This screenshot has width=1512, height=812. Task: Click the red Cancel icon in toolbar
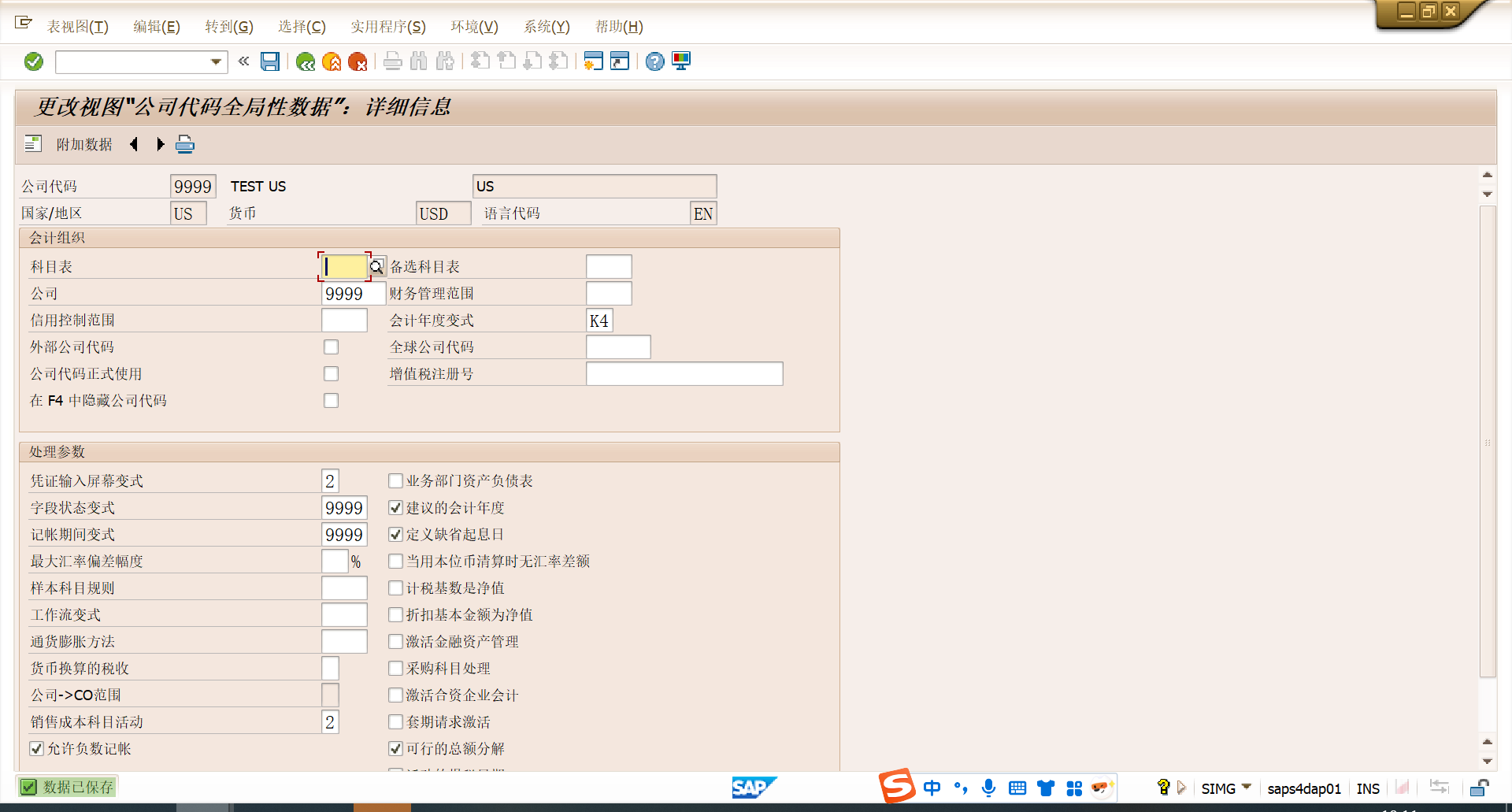click(x=358, y=61)
